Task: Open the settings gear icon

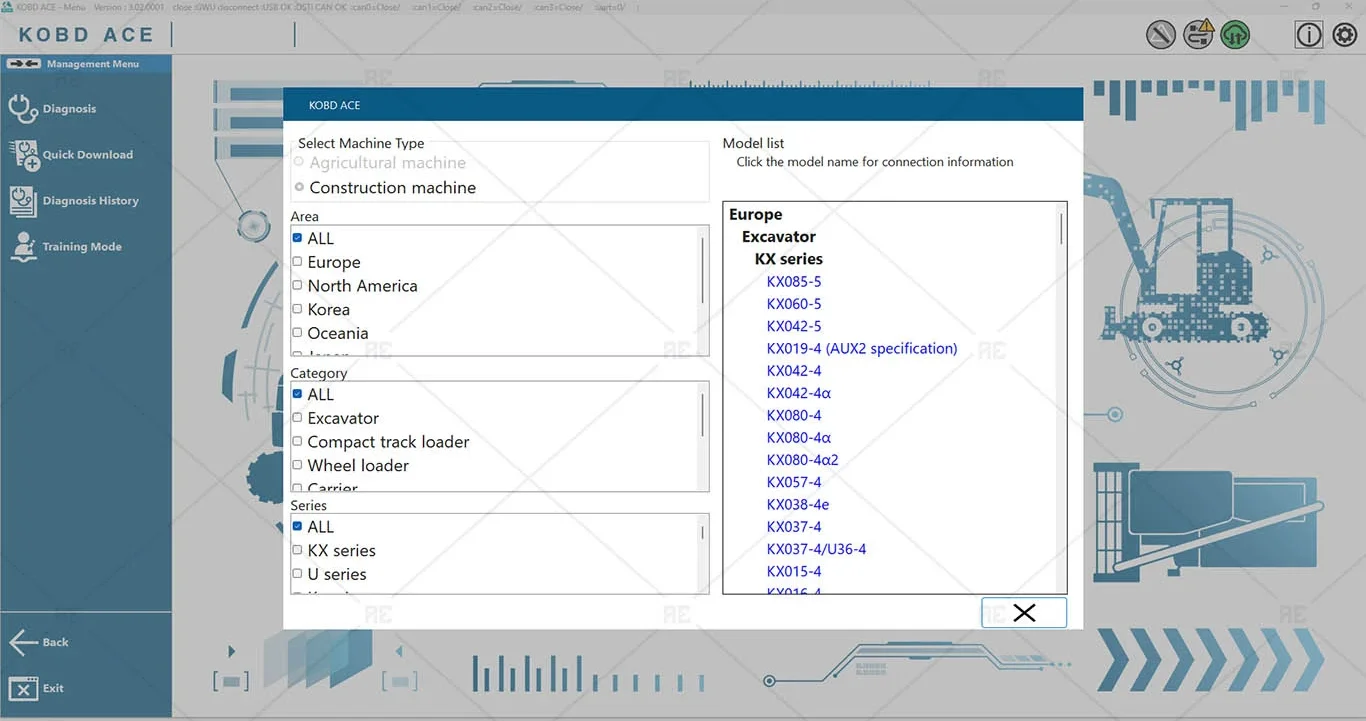Action: click(x=1345, y=35)
